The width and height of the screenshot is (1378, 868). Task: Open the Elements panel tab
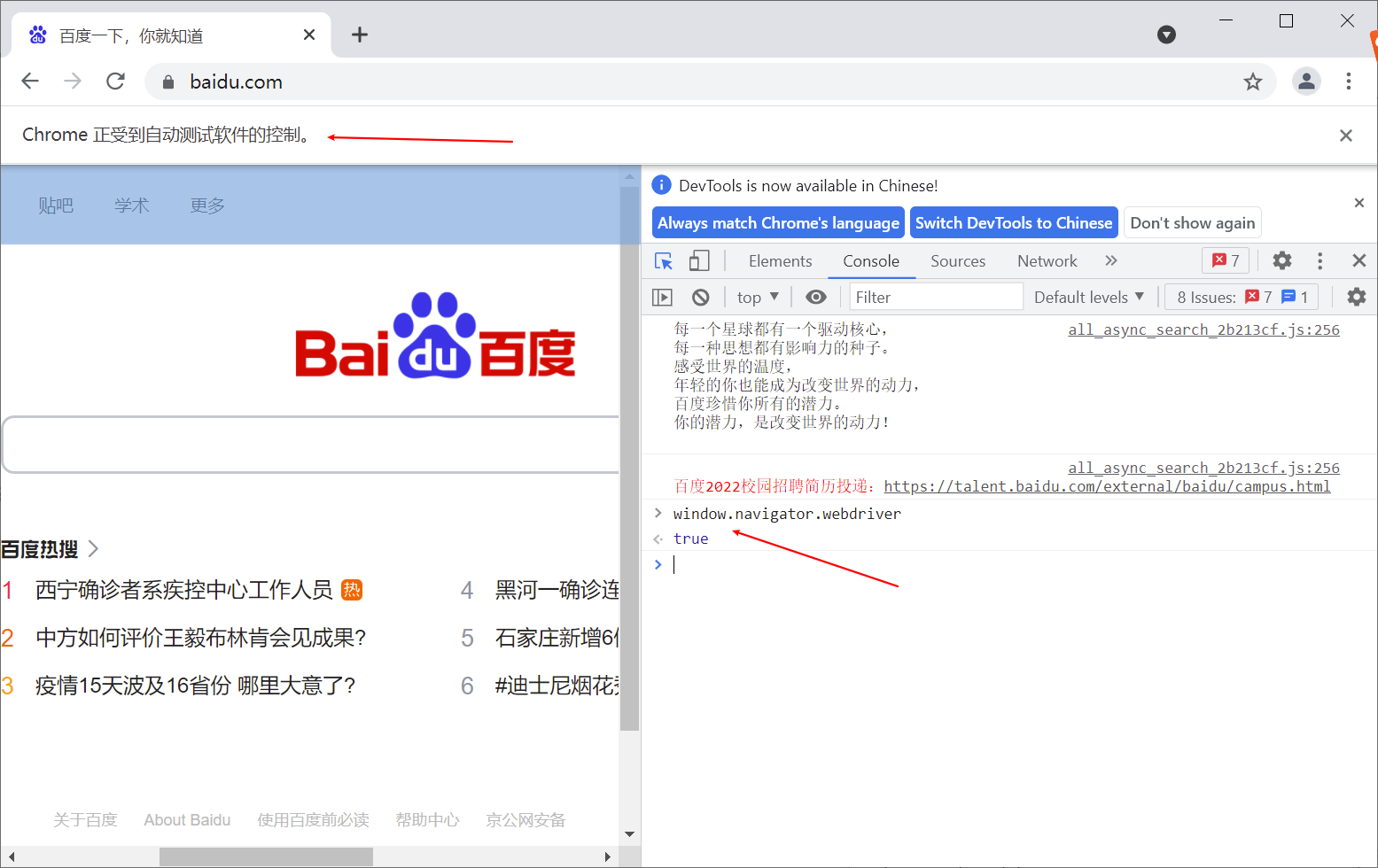click(780, 261)
